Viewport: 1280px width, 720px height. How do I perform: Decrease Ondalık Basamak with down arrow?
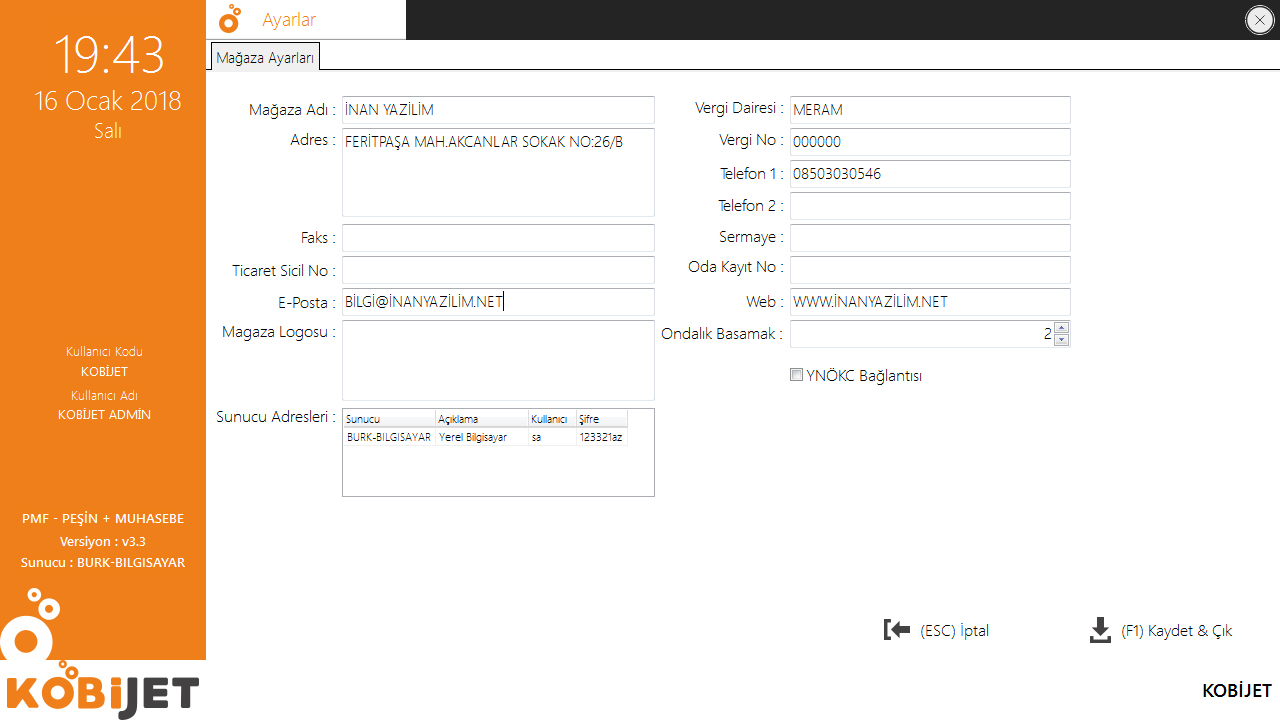(1062, 340)
